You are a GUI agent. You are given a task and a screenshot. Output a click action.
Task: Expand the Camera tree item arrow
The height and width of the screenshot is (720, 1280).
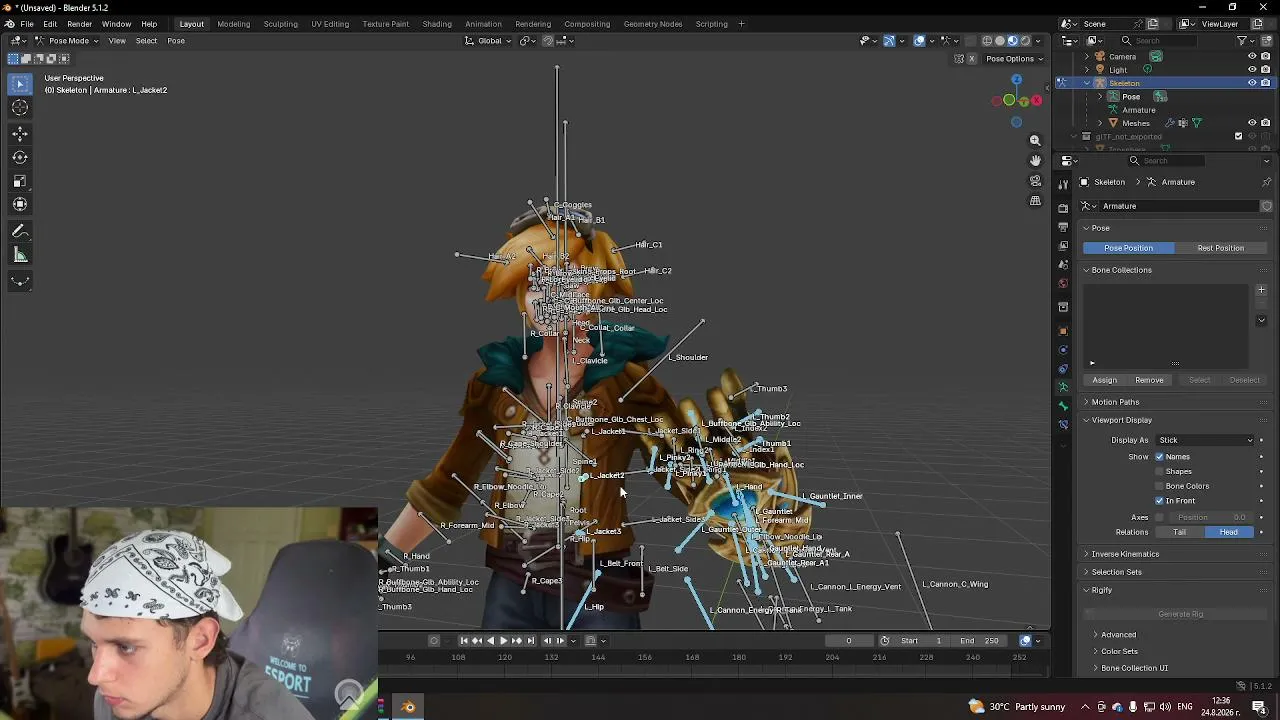coord(1087,57)
